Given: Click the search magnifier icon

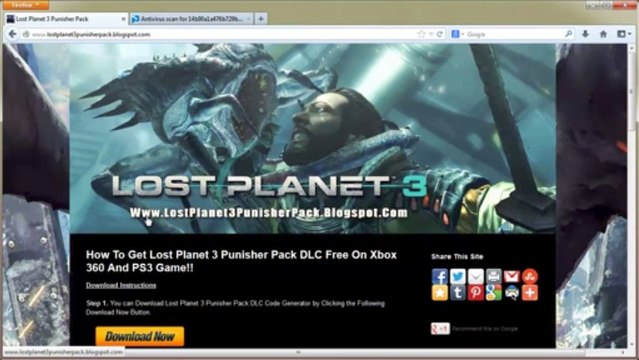Looking at the screenshot, I should pos(568,34).
